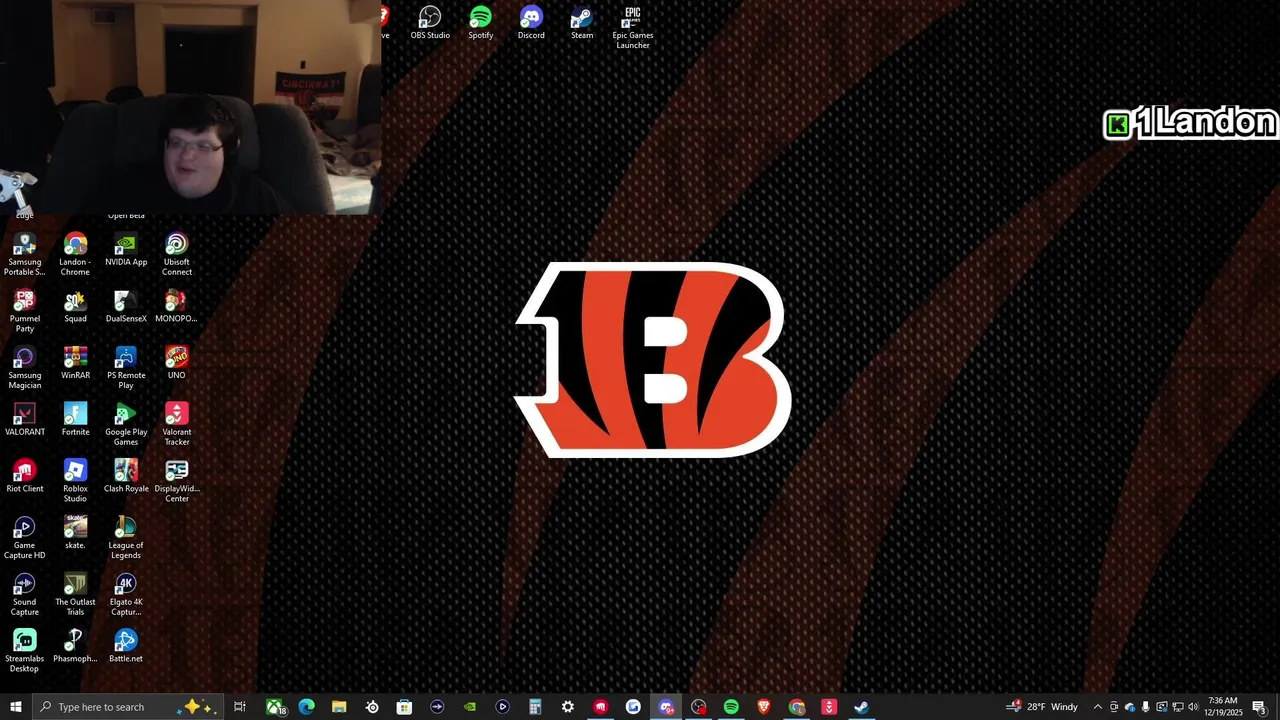Select the MONOPOLY desktop icon

pyautogui.click(x=177, y=307)
